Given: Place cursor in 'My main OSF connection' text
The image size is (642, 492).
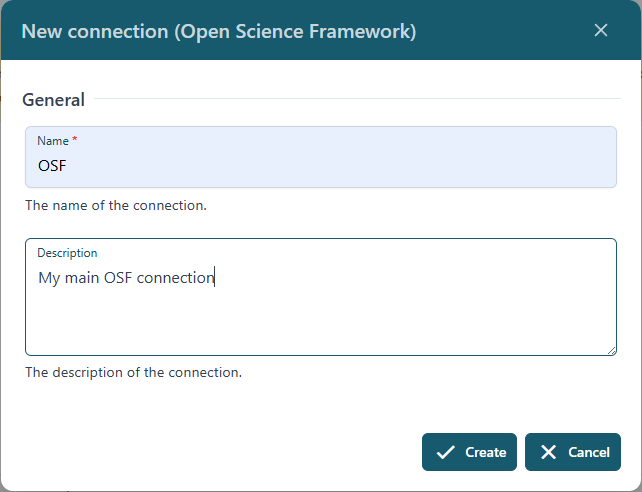Looking at the screenshot, I should coord(125,278).
